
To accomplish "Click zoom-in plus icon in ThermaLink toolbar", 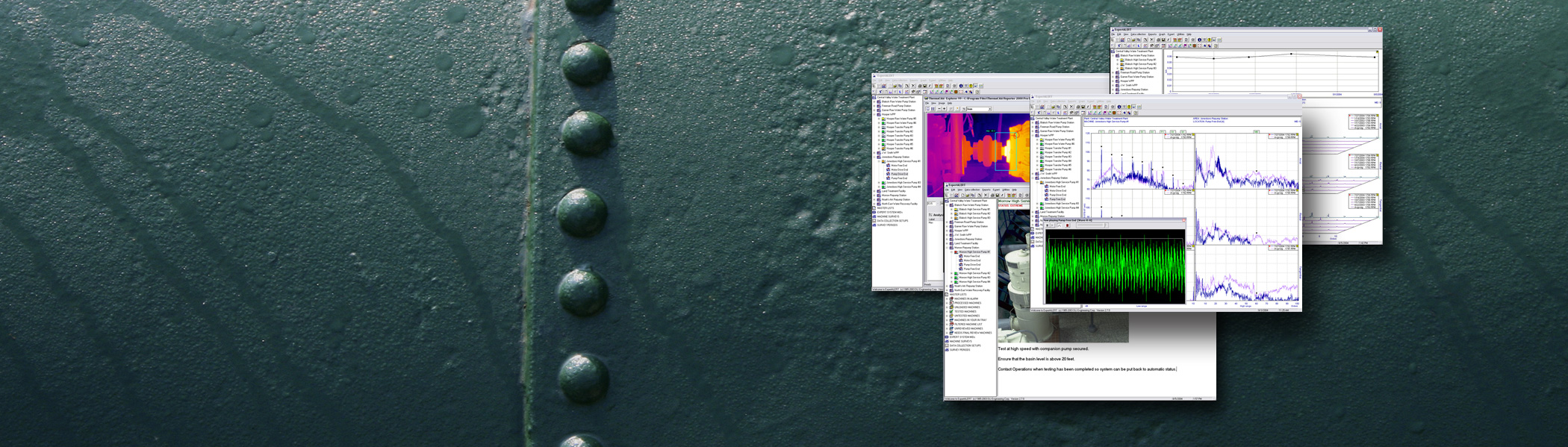I will 944,109.
